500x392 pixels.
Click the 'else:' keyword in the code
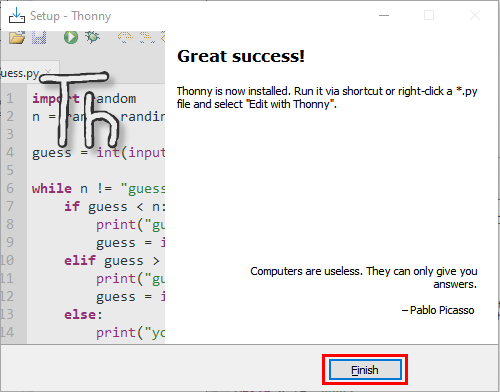83,314
